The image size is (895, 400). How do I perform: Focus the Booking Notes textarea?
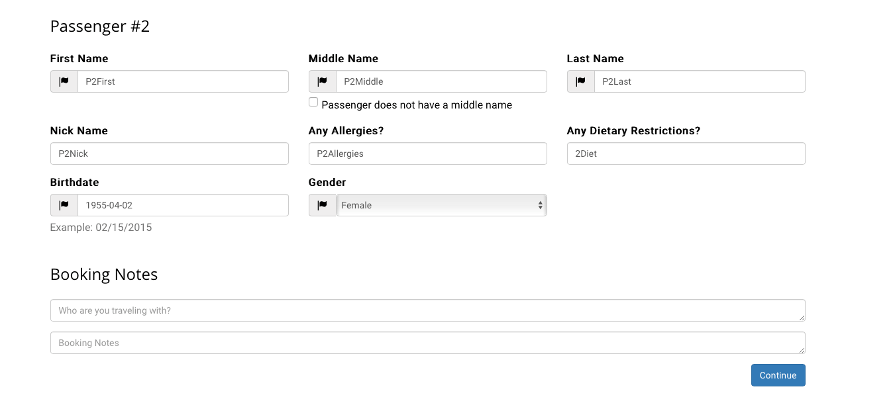[427, 343]
